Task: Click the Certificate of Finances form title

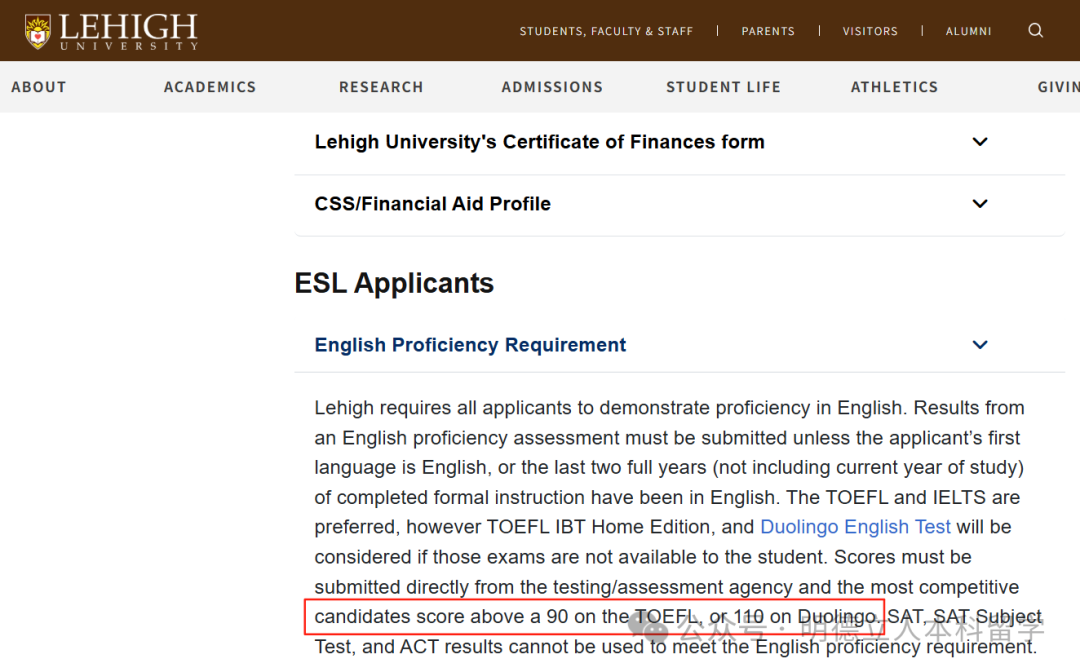Action: coord(539,142)
